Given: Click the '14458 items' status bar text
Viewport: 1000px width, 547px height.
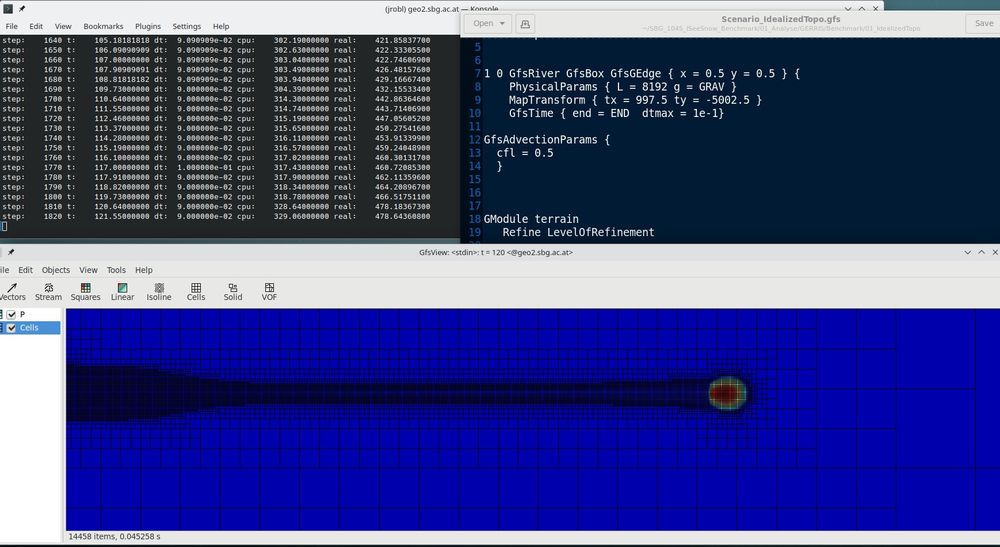Looking at the screenshot, I should click(114, 537).
